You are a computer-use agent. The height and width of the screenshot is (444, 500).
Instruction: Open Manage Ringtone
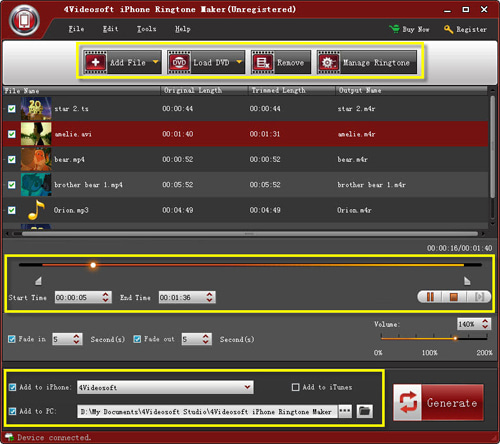pos(367,62)
